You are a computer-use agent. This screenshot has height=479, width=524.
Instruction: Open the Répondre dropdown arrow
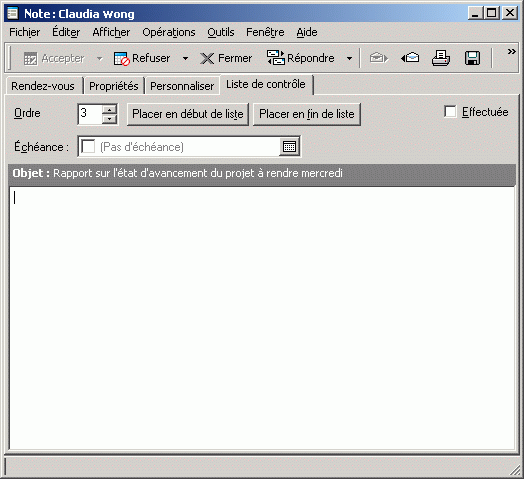(349, 58)
